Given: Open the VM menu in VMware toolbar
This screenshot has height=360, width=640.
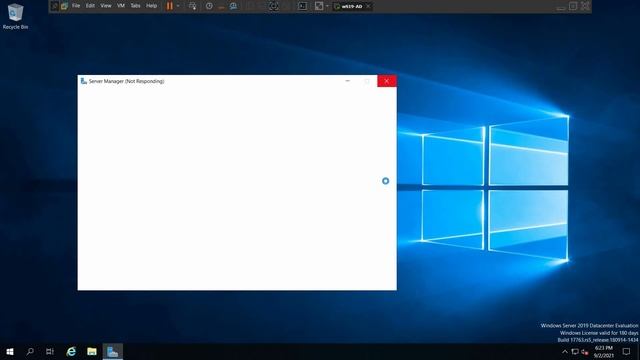Looking at the screenshot, I should tap(121, 6).
